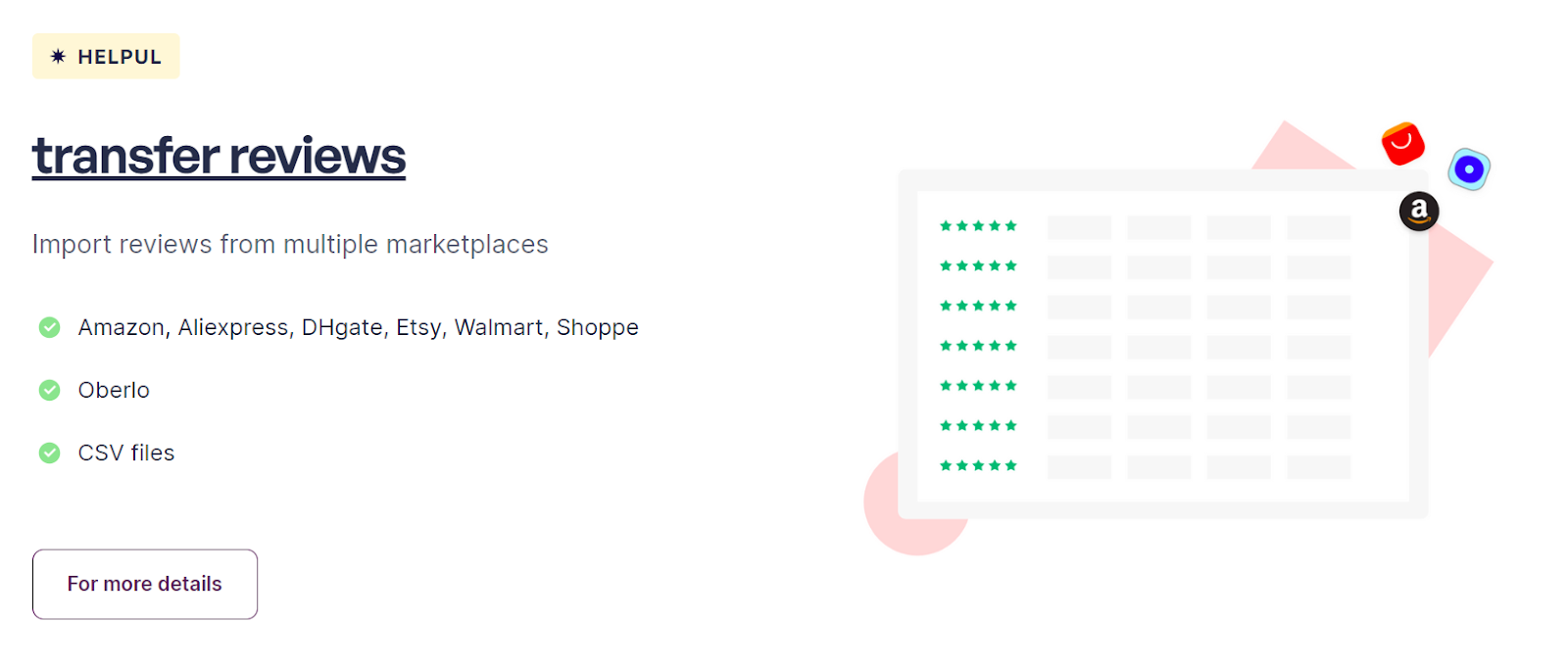Click the marketplaces list text starting with Amazon
Viewport: 1568px width, 669px height.
[358, 327]
